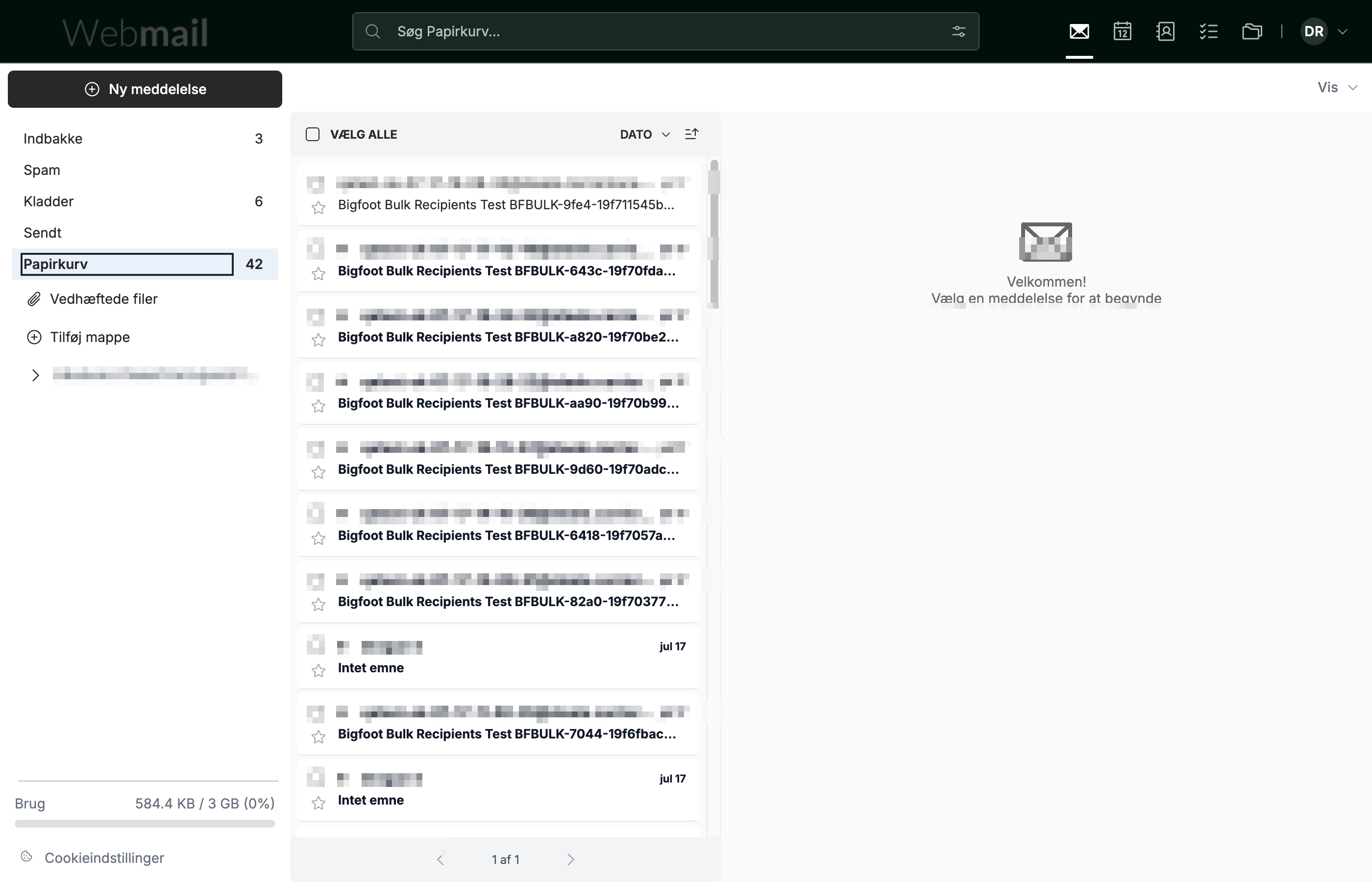Toggle the sort order direction icon
The width and height of the screenshot is (1372, 882).
(692, 134)
